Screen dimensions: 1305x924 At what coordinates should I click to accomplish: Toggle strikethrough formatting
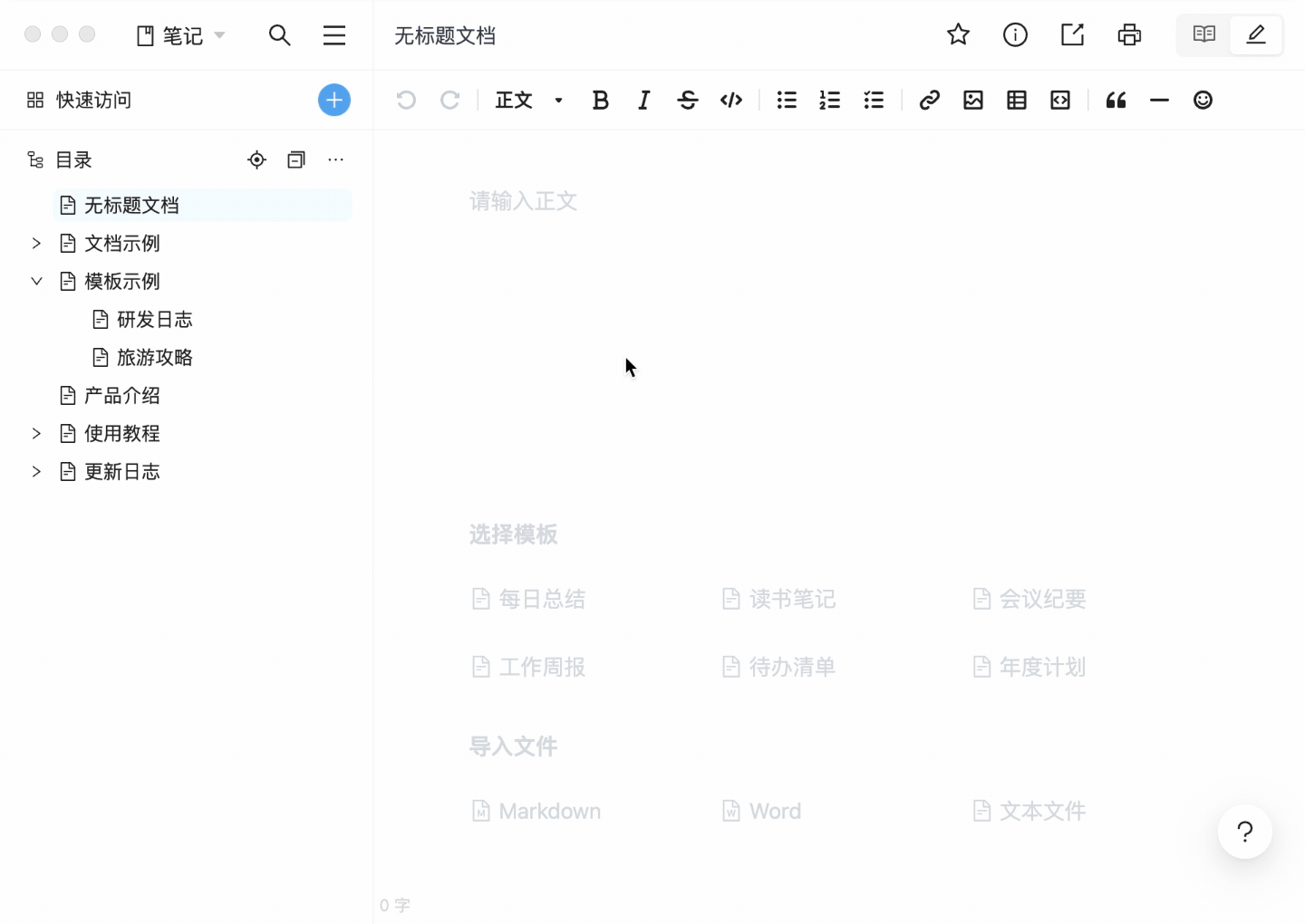(688, 100)
